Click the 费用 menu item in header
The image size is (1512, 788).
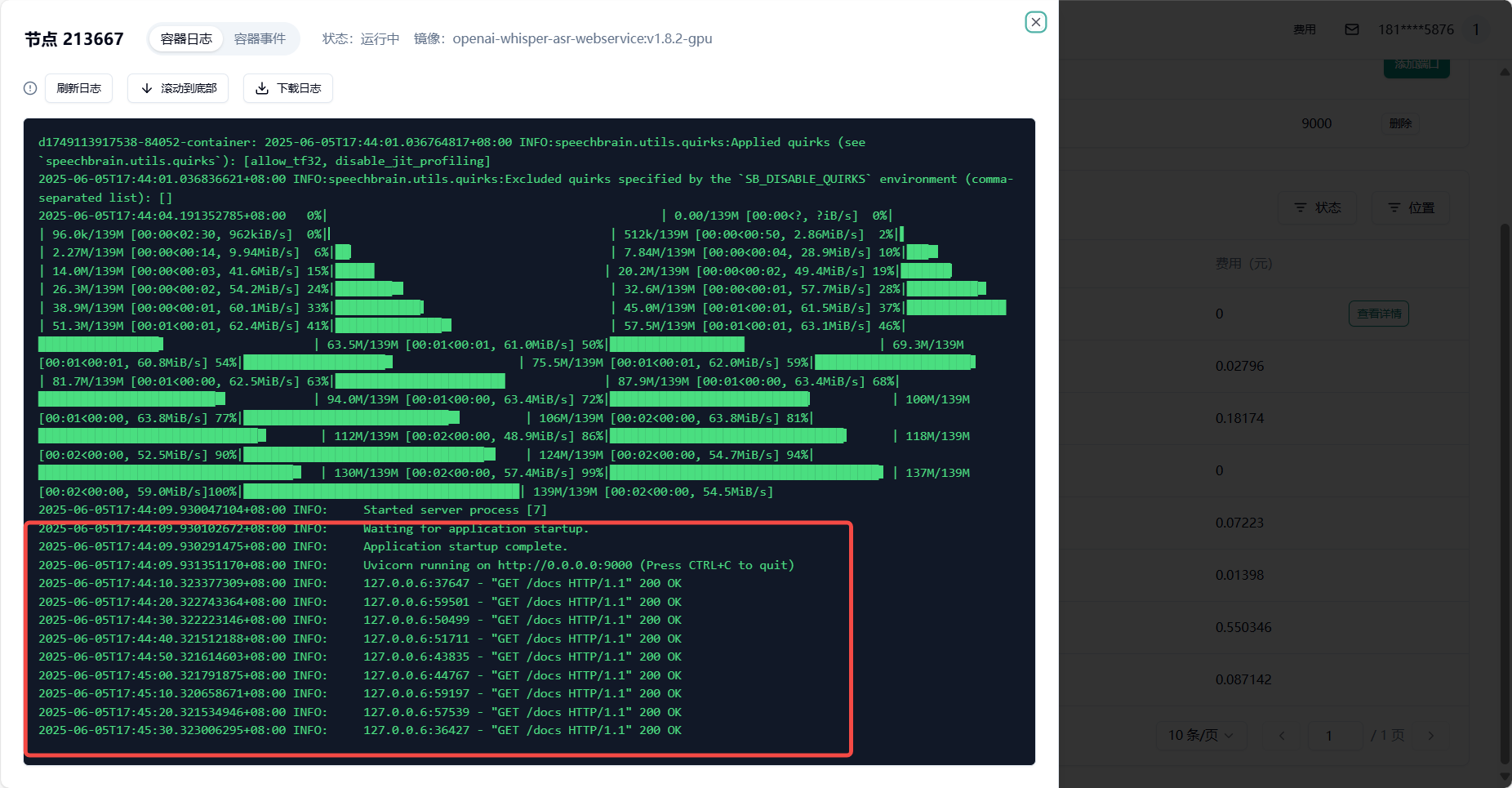1304,29
